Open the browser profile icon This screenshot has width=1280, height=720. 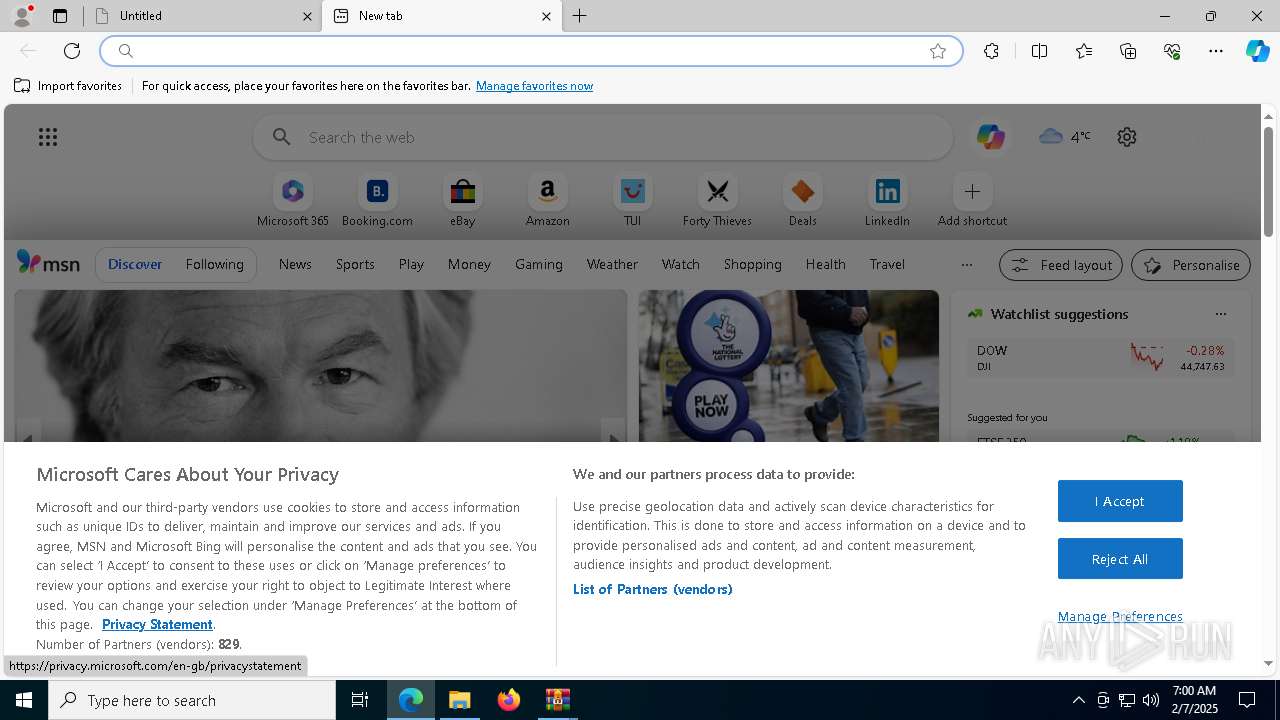(x=22, y=16)
